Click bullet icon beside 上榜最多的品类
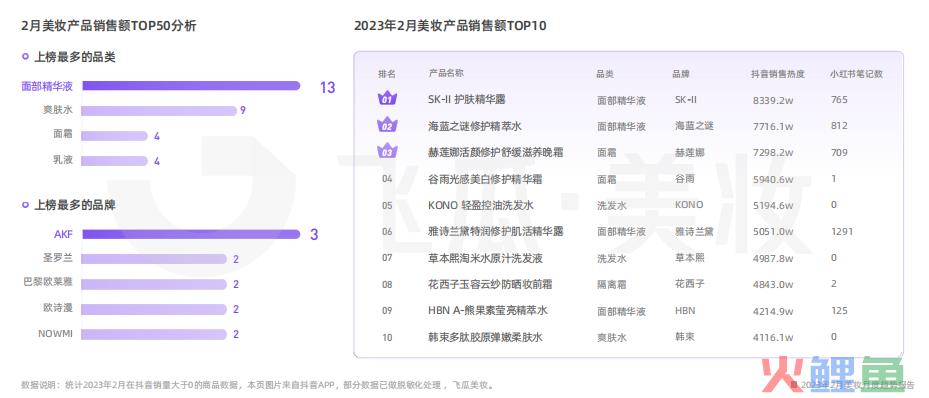This screenshot has width=929, height=398. [25, 57]
